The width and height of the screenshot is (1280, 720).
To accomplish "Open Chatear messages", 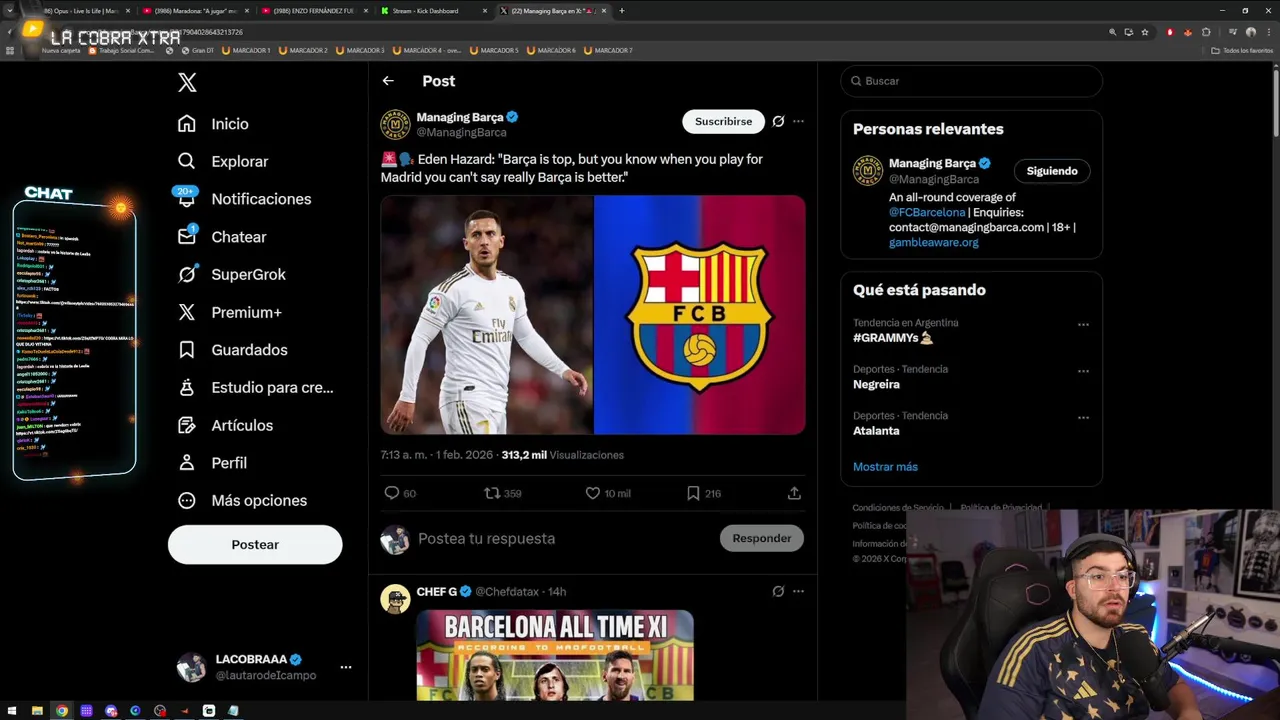I will (x=222, y=237).
